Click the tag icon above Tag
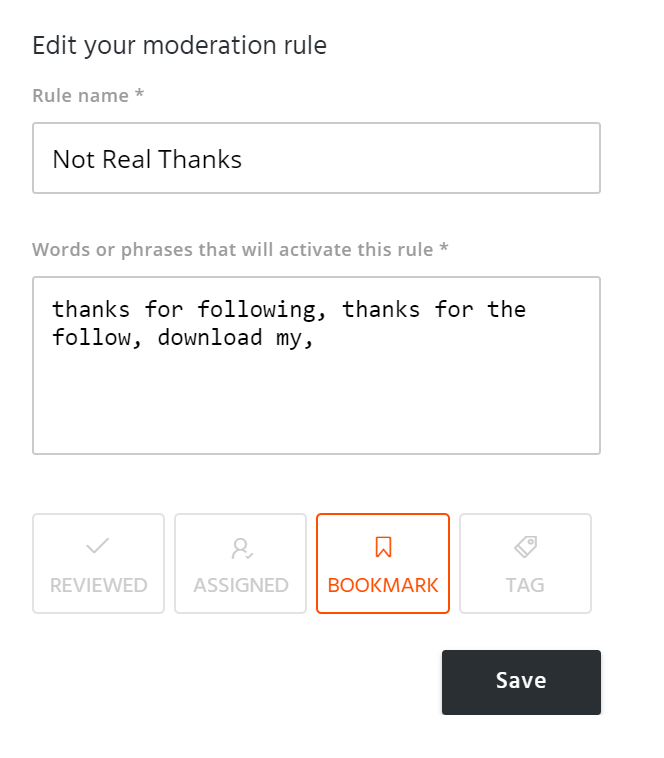This screenshot has height=758, width=664. click(x=525, y=546)
